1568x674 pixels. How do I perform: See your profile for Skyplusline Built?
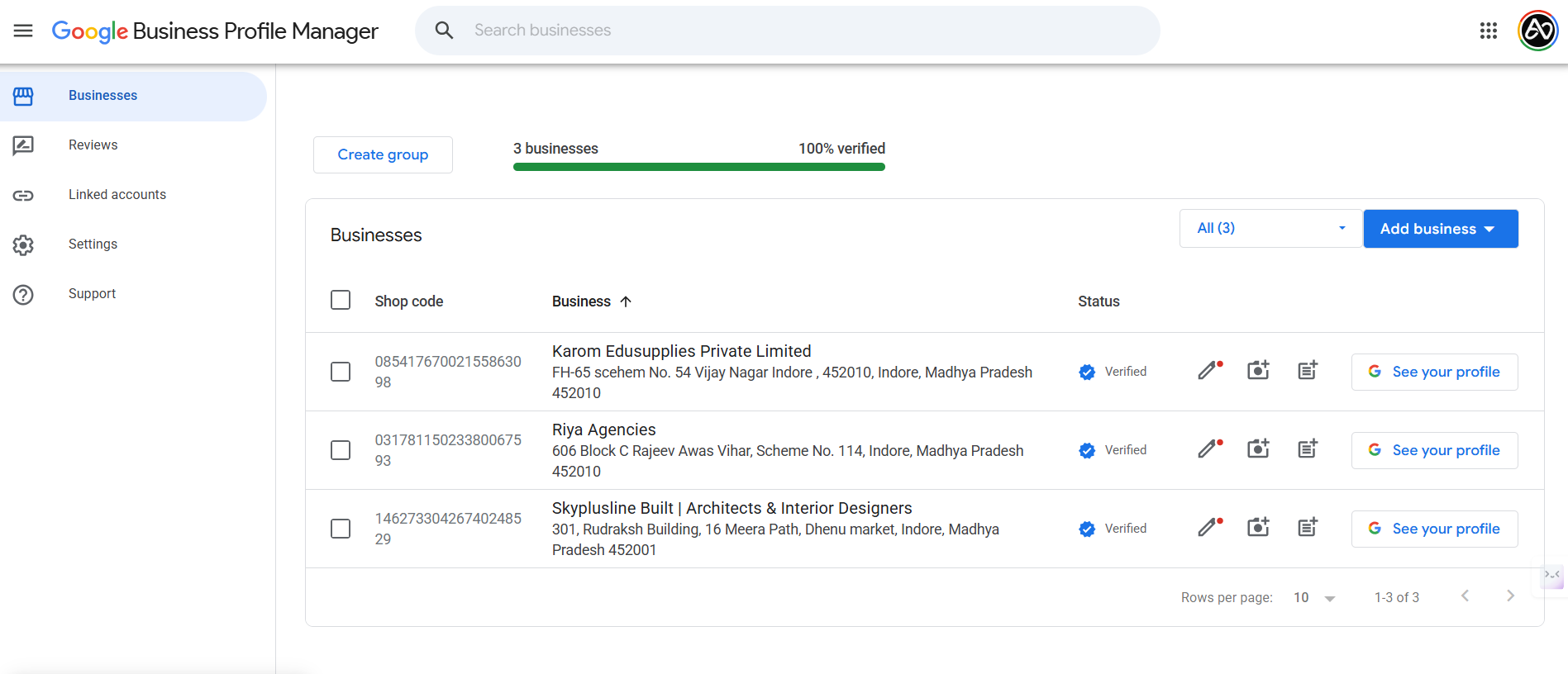click(1434, 529)
